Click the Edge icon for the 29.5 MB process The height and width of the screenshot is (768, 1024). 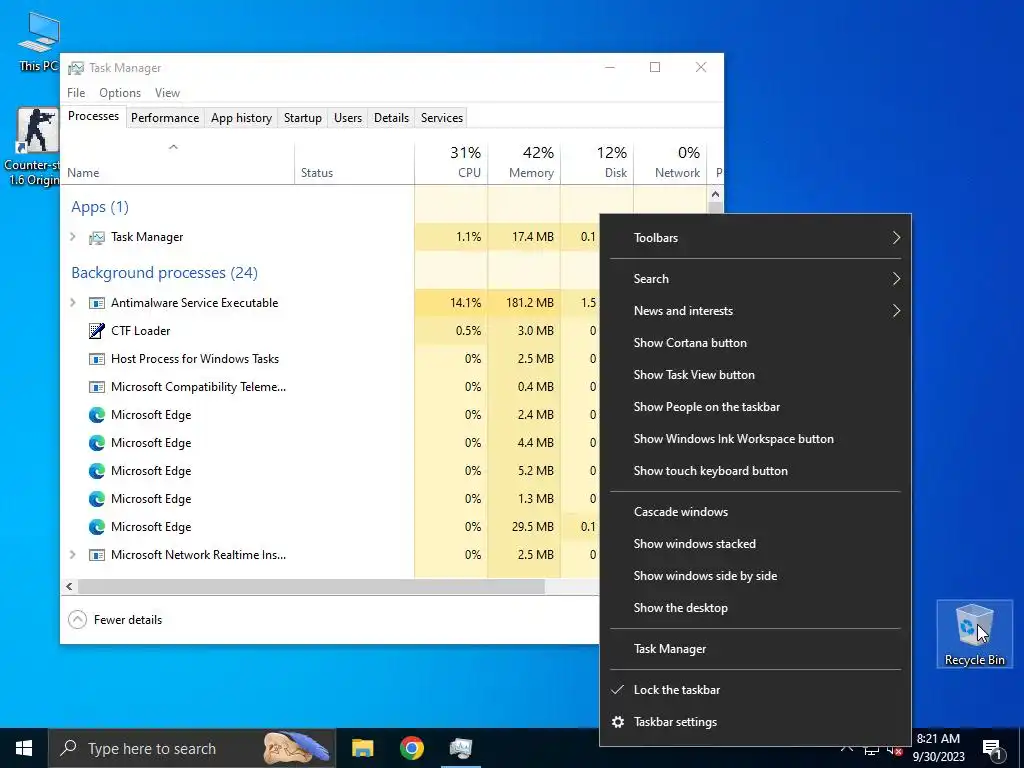point(97,527)
